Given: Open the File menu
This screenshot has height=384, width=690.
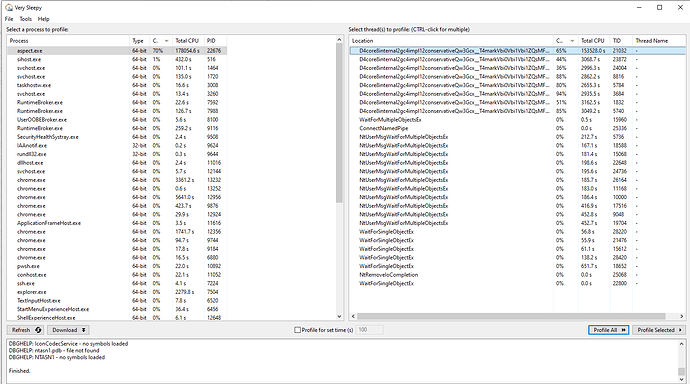Looking at the screenshot, I should pyautogui.click(x=9, y=19).
